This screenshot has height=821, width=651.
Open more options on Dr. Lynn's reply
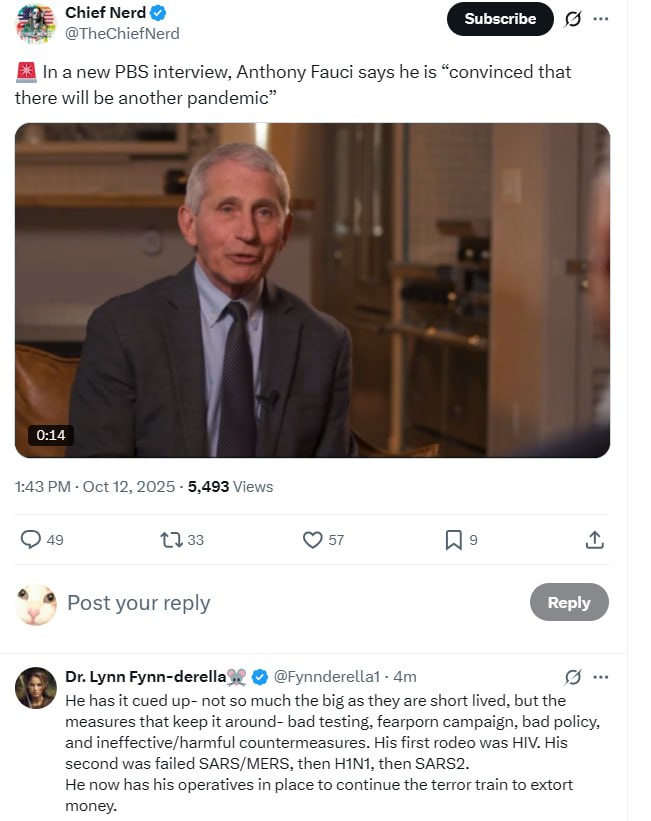[x=600, y=677]
